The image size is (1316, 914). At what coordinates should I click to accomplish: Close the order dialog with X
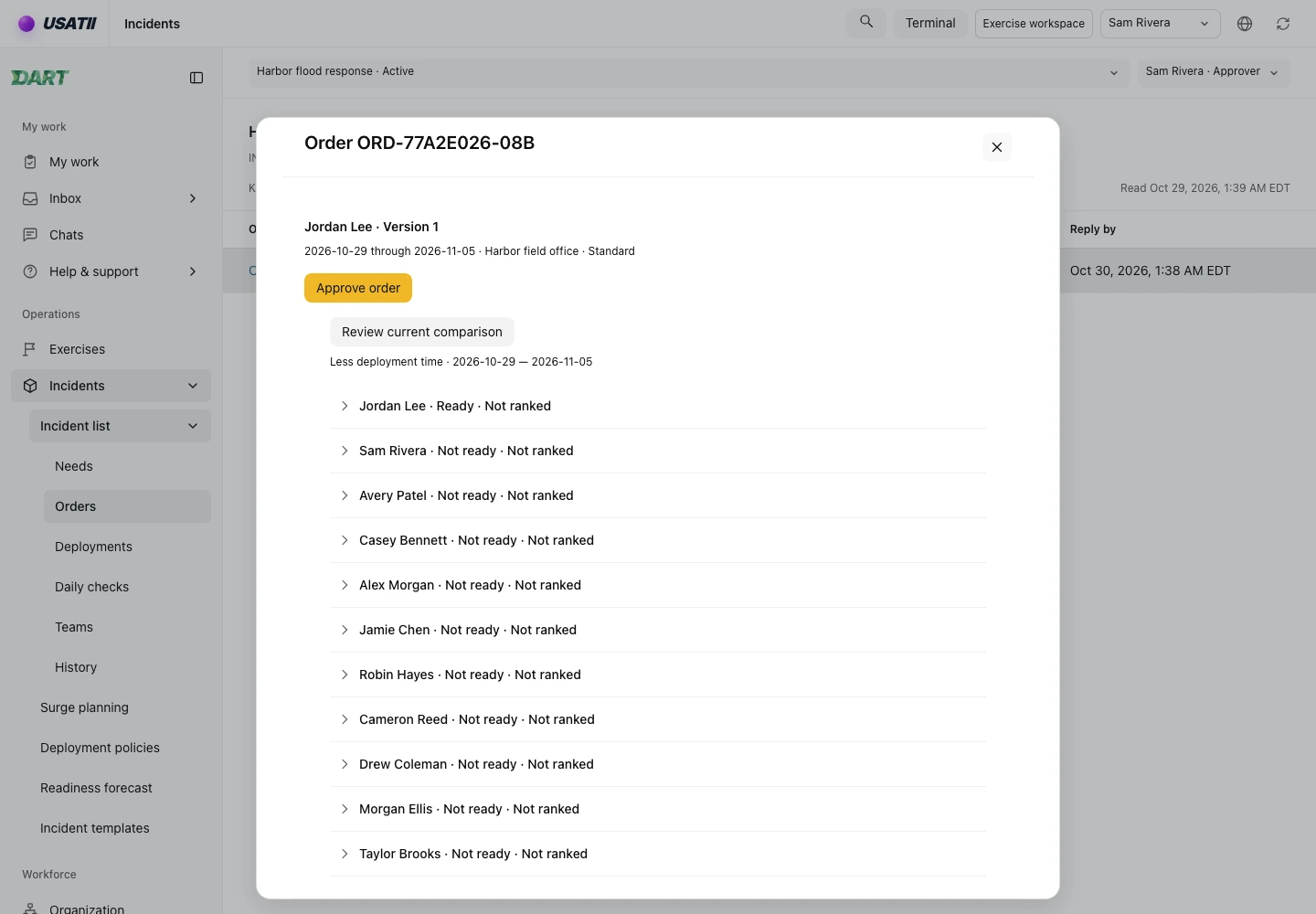click(997, 147)
